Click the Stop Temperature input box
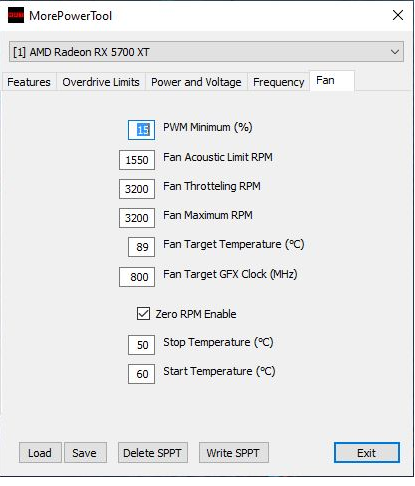Image resolution: width=415 pixels, height=486 pixels. click(141, 345)
